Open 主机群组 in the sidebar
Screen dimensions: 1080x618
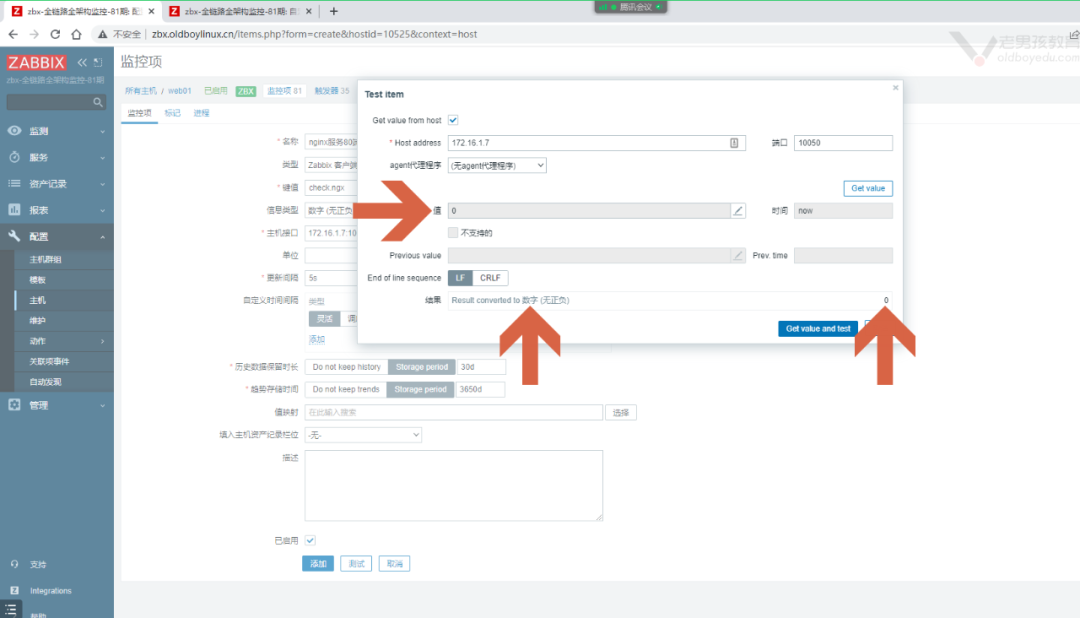pyautogui.click(x=45, y=260)
